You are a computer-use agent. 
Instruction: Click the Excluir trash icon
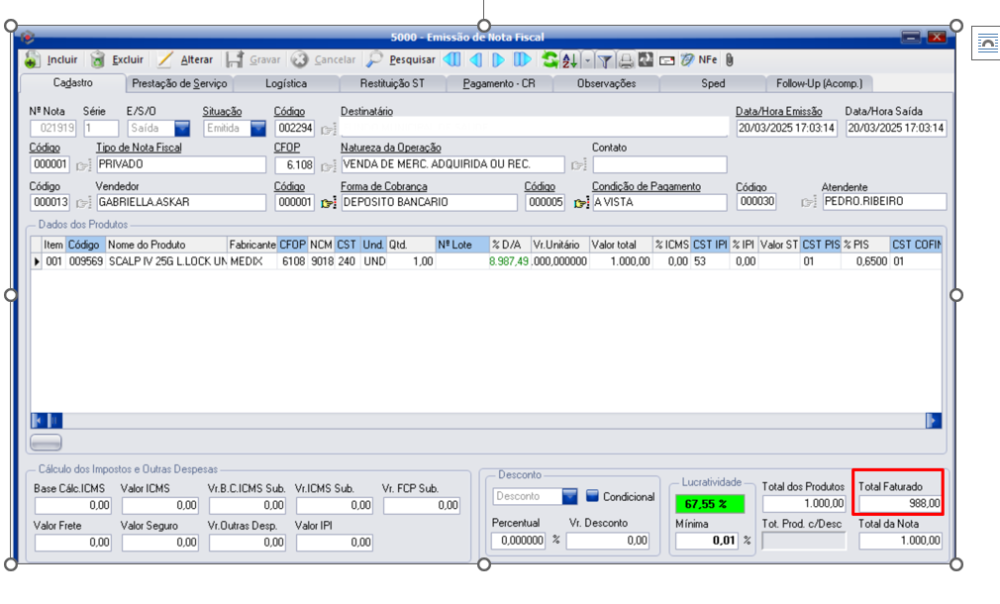pyautogui.click(x=98, y=60)
